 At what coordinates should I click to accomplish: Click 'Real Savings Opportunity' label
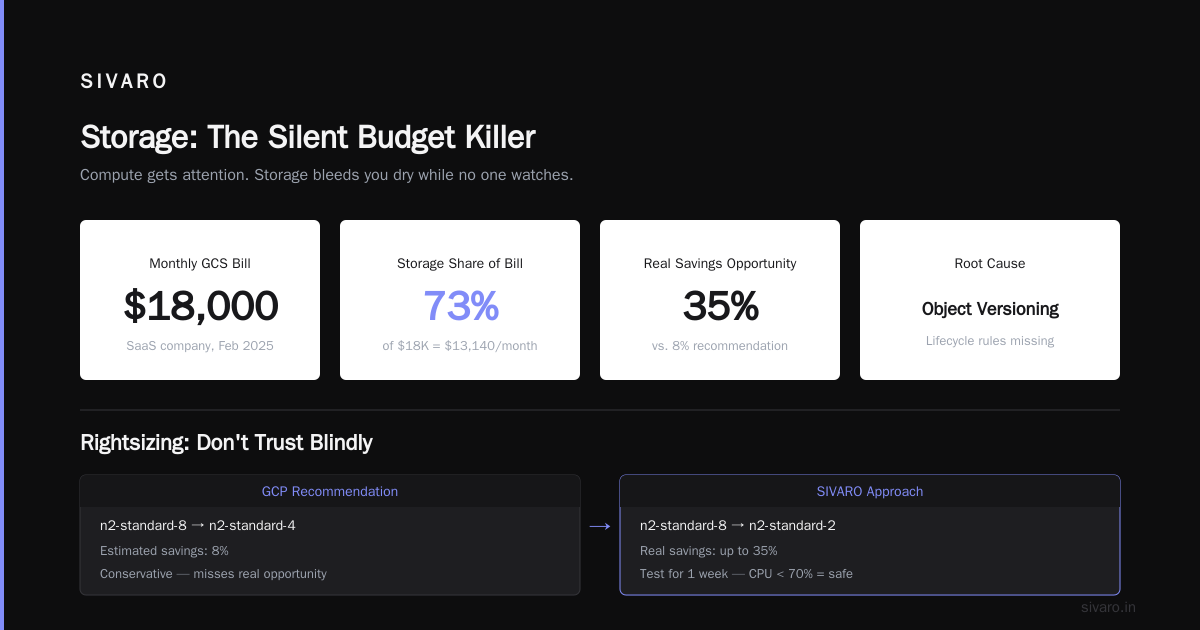pyautogui.click(x=720, y=264)
